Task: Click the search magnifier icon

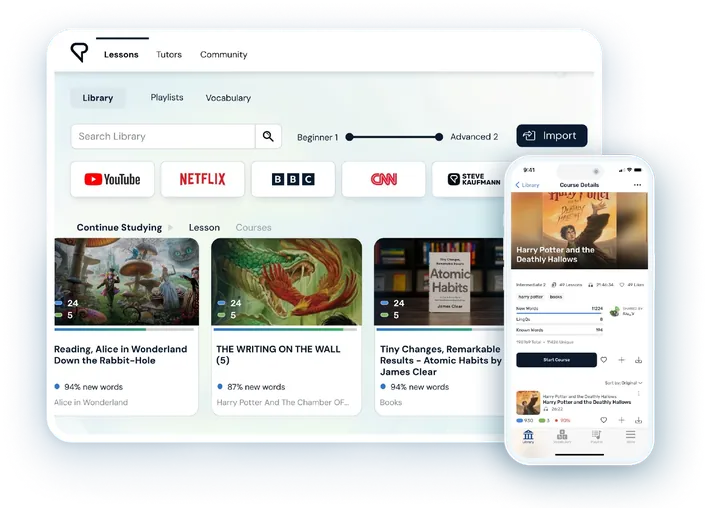Action: click(268, 136)
